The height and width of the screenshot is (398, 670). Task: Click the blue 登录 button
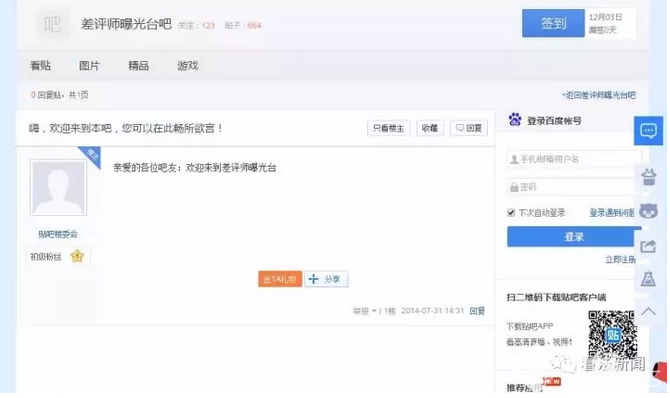(574, 237)
